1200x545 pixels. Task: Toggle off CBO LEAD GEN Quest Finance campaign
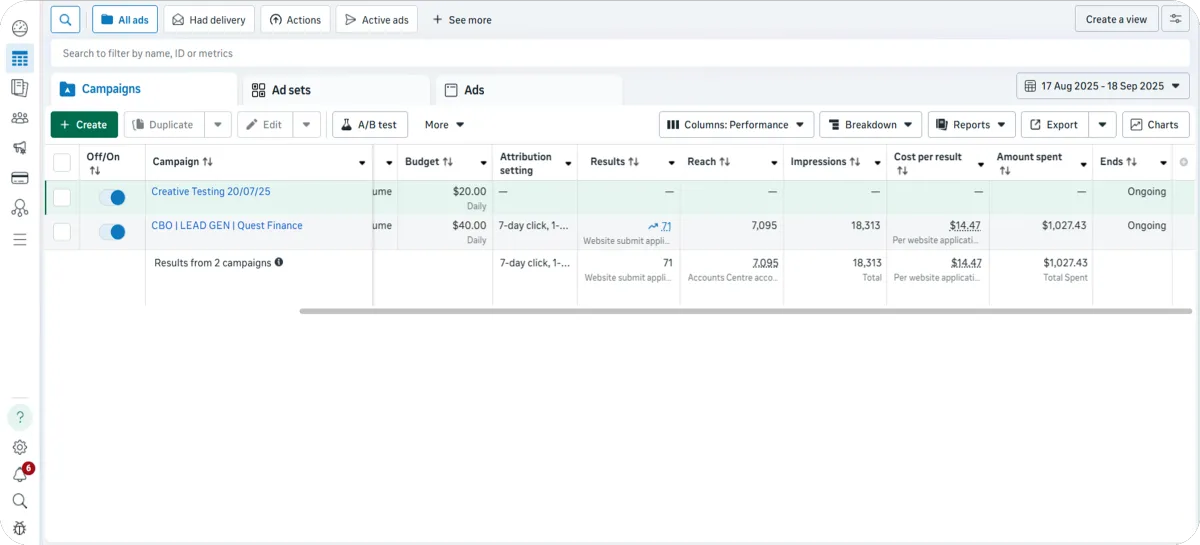point(111,232)
